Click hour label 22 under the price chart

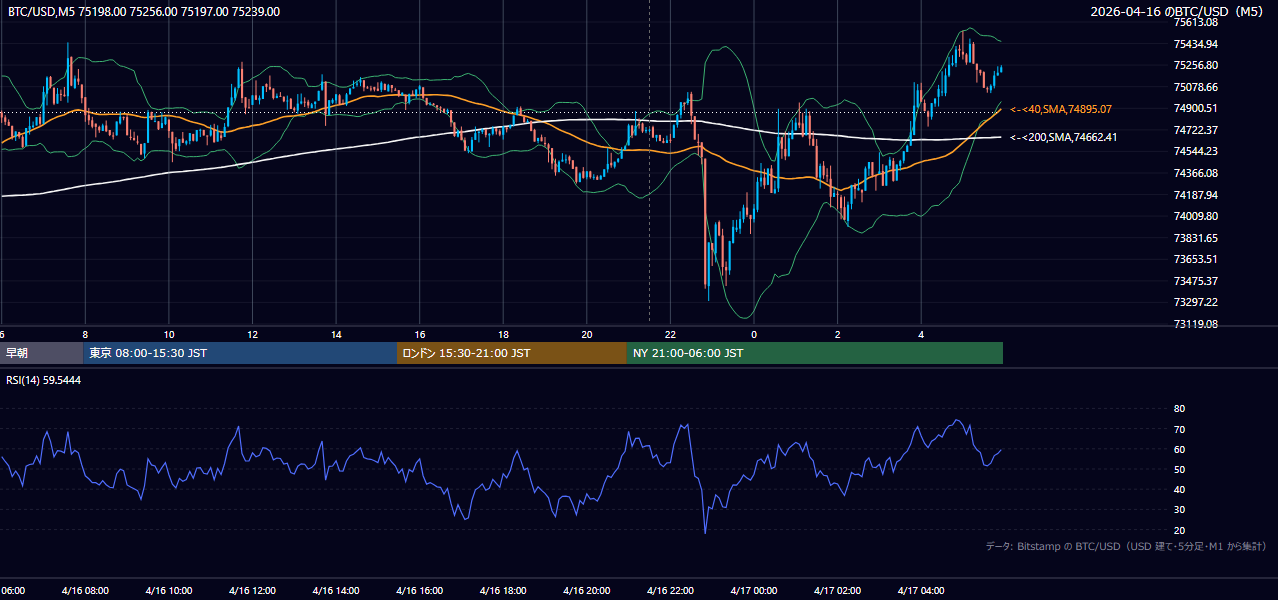(671, 334)
